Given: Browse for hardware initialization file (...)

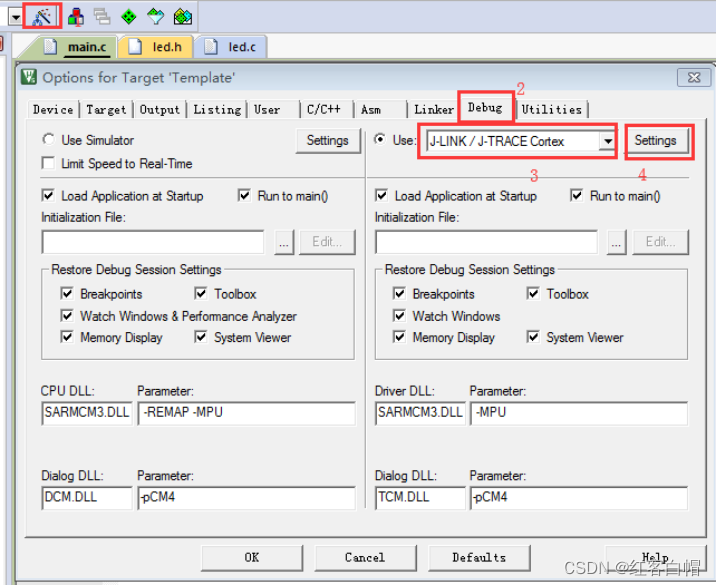Looking at the screenshot, I should [616, 242].
